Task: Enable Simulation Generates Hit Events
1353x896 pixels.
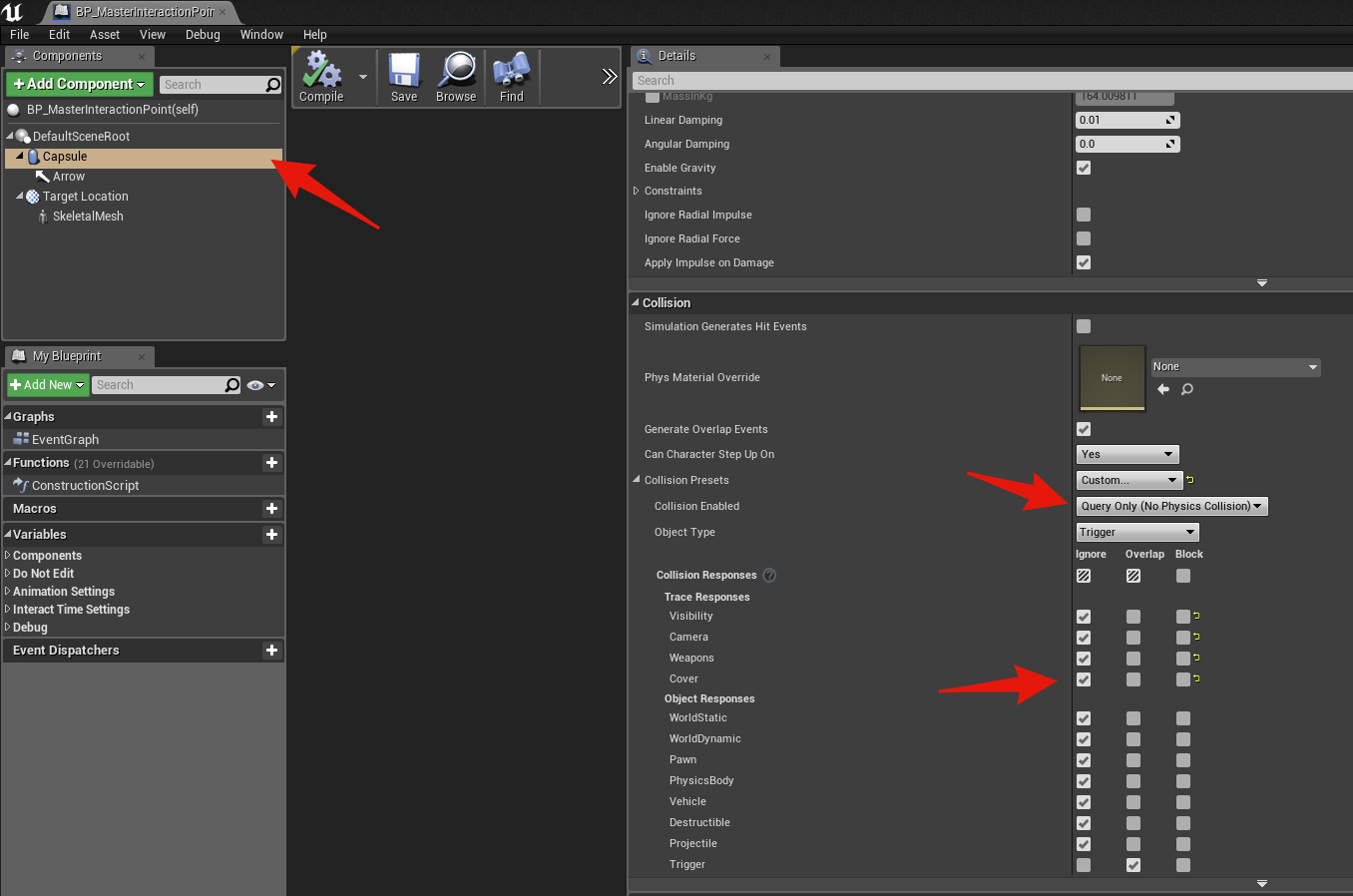Action: pos(1084,326)
